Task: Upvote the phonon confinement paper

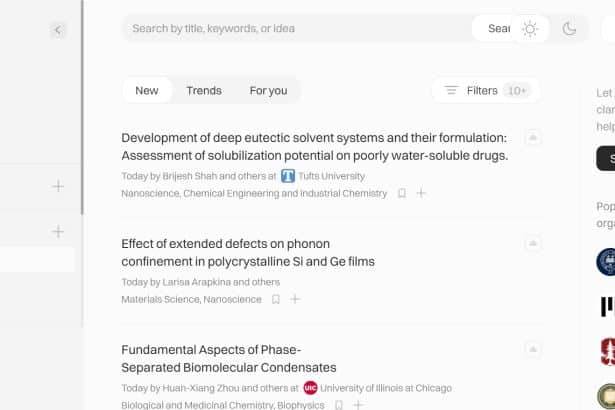Action: (533, 243)
